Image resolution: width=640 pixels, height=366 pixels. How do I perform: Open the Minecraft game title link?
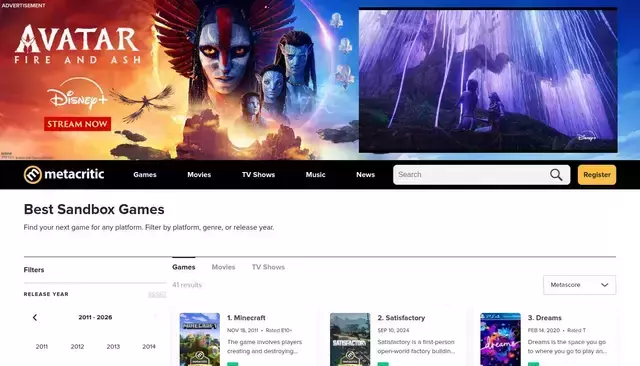pos(246,318)
